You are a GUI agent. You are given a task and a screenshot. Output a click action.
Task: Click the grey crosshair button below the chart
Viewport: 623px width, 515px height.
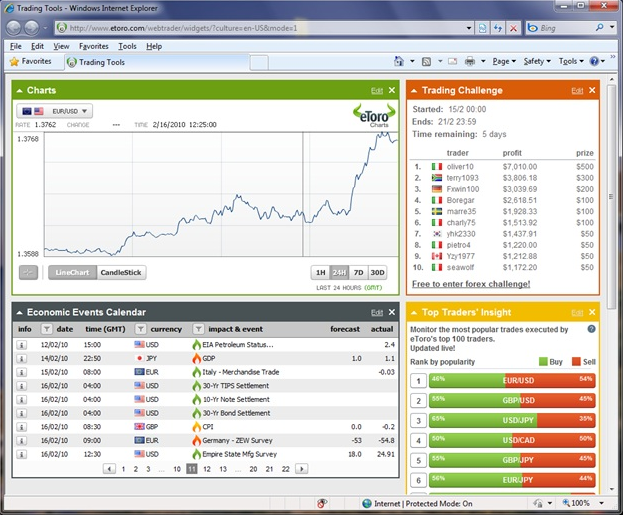point(29,272)
